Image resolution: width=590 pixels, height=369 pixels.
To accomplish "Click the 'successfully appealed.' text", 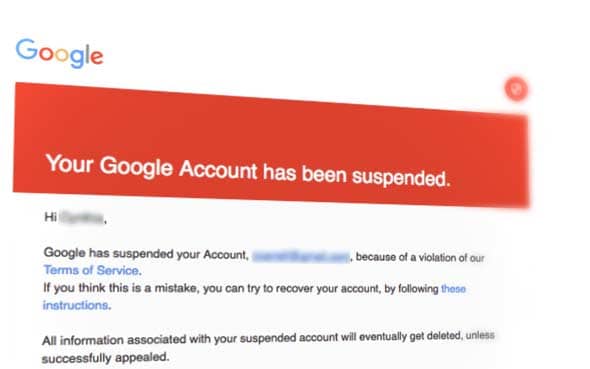I will (105, 357).
